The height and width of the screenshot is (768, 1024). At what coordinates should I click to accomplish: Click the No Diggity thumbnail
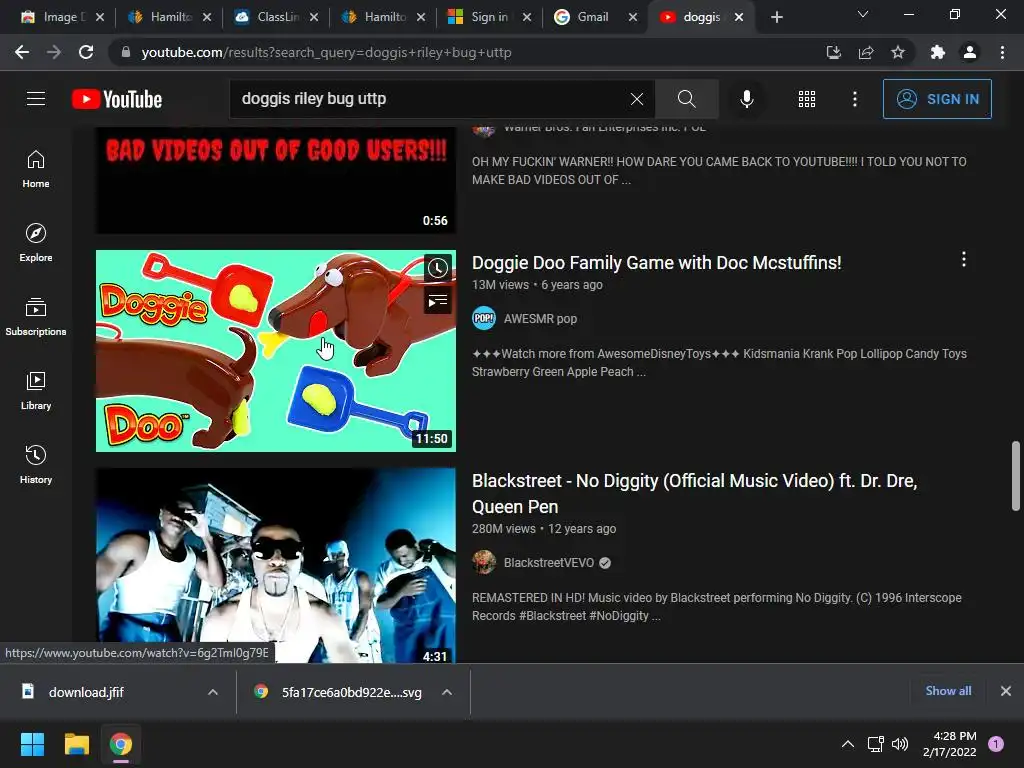tap(276, 565)
